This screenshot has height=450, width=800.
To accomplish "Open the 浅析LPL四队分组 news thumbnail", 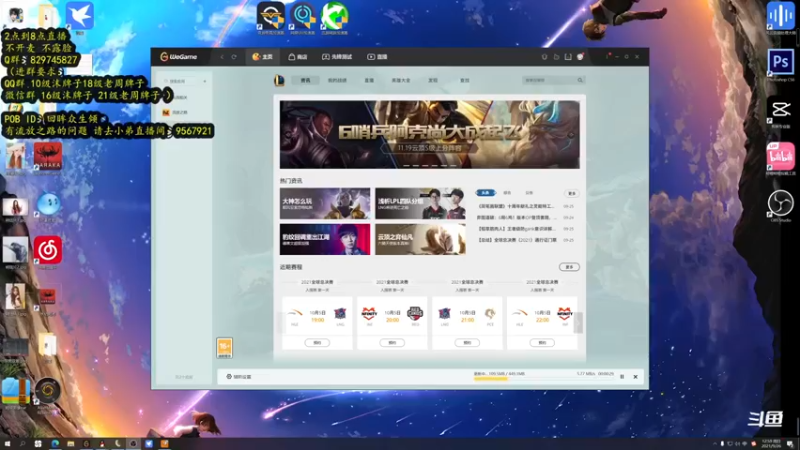I will click(x=420, y=203).
